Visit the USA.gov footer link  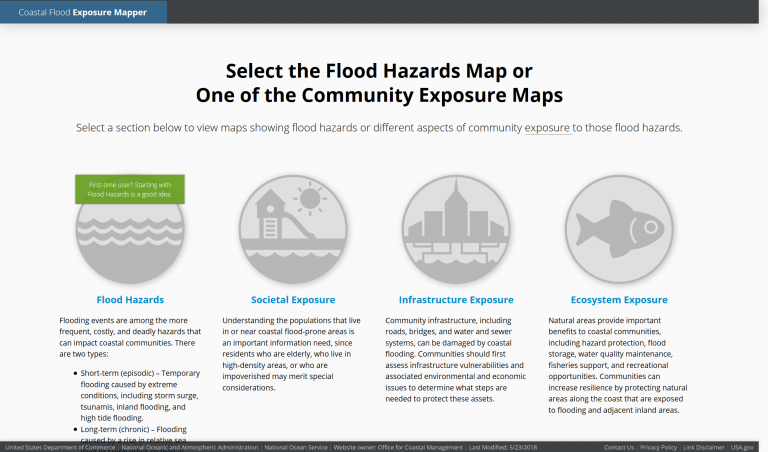point(742,446)
